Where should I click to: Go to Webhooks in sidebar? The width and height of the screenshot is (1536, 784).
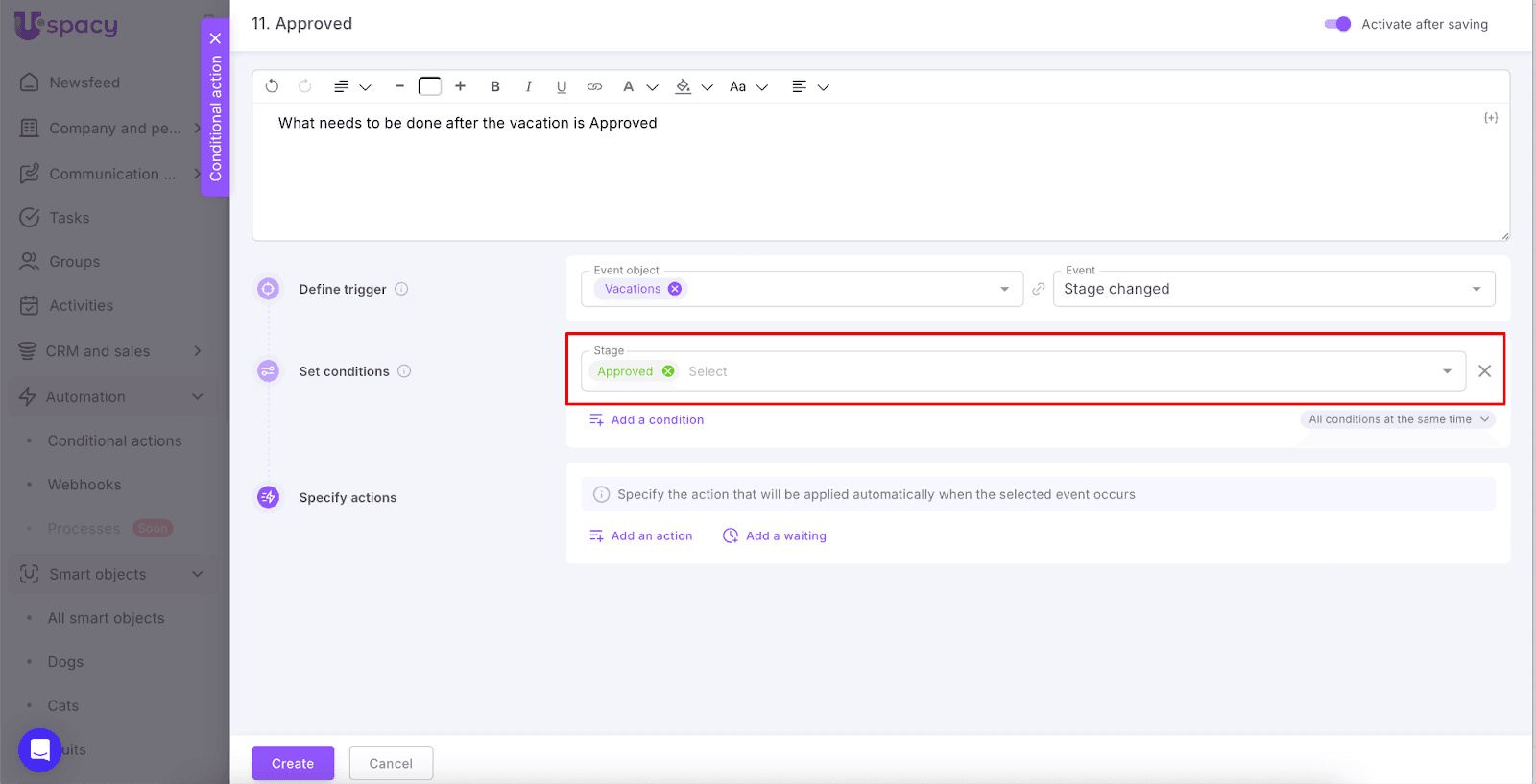pos(84,485)
